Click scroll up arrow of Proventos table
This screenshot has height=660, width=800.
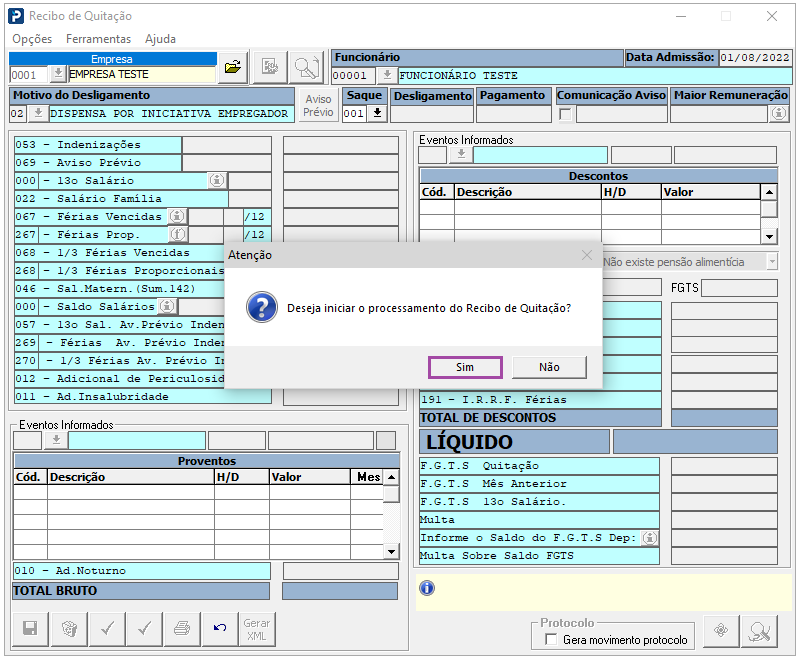[391, 477]
